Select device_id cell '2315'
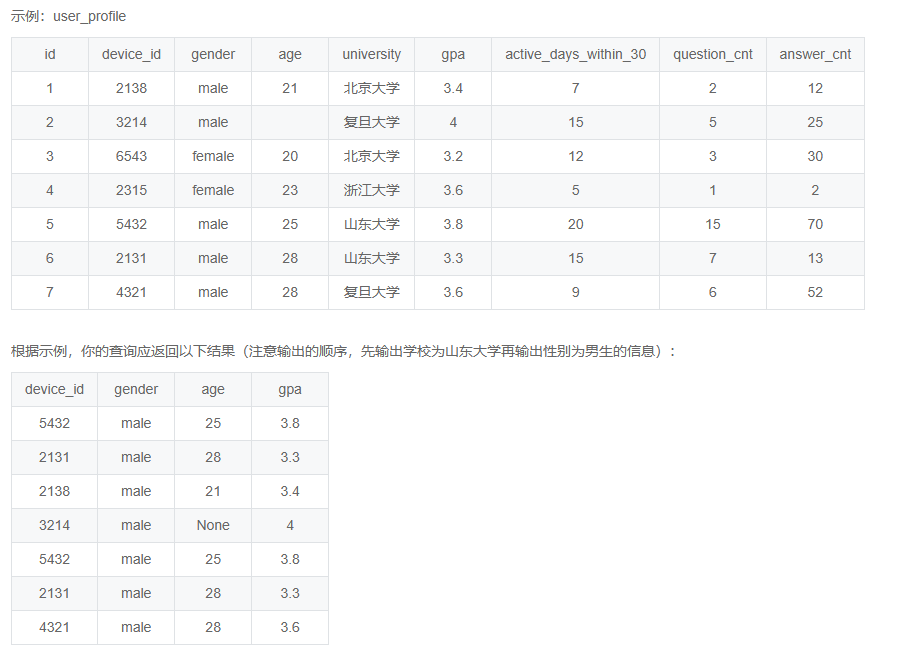The width and height of the screenshot is (914, 663). coord(131,190)
